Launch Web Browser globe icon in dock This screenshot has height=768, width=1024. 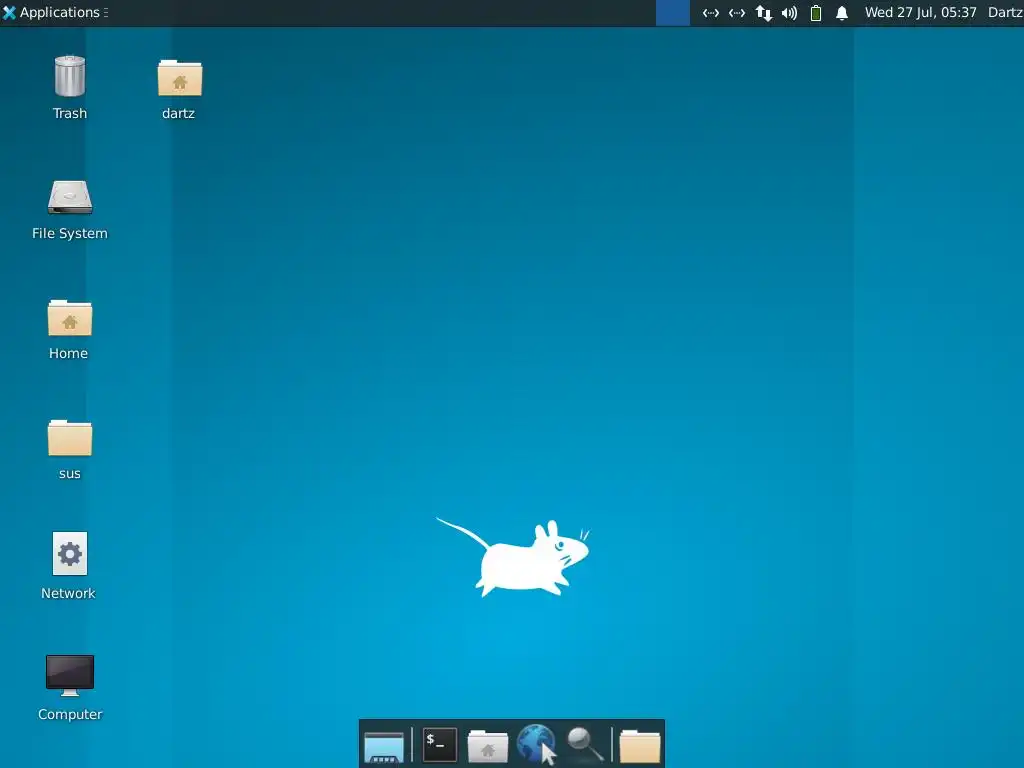[x=536, y=744]
